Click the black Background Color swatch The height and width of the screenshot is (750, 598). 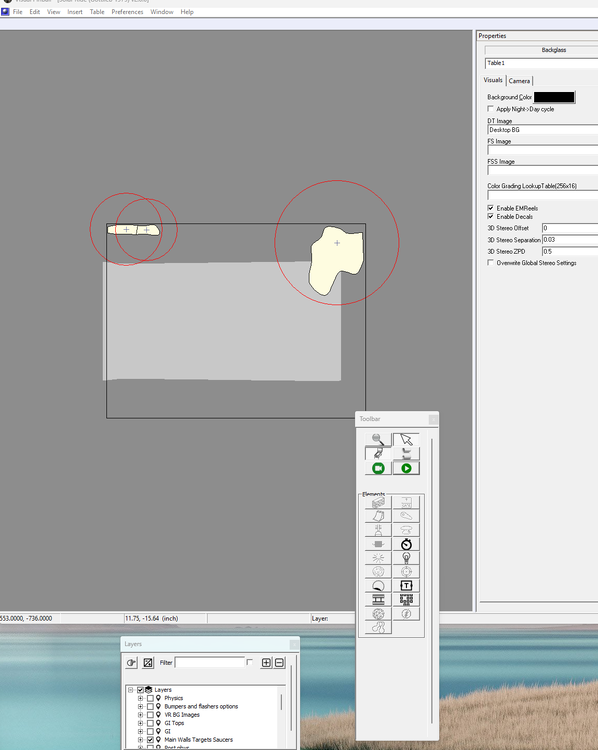(x=554, y=97)
